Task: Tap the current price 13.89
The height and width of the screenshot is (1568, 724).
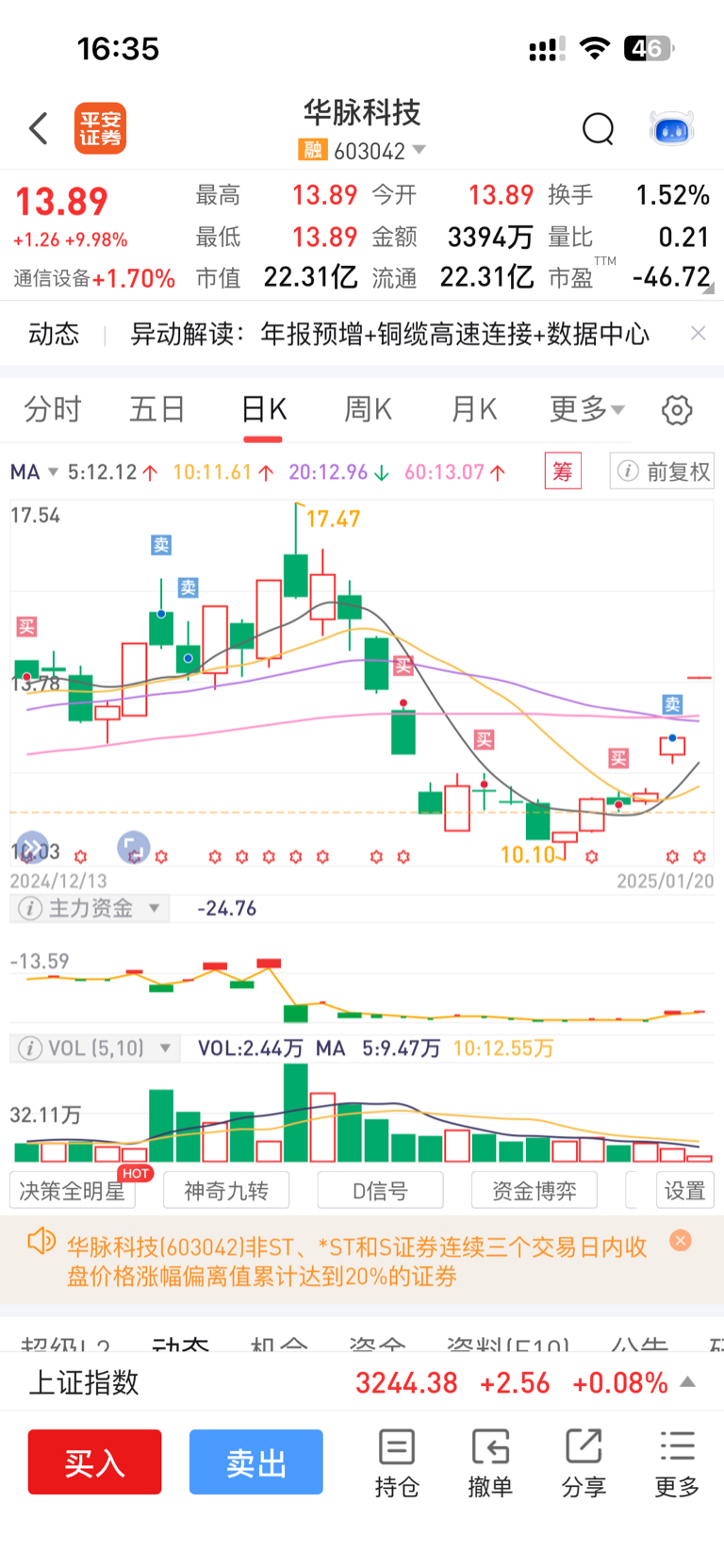Action: click(x=61, y=202)
